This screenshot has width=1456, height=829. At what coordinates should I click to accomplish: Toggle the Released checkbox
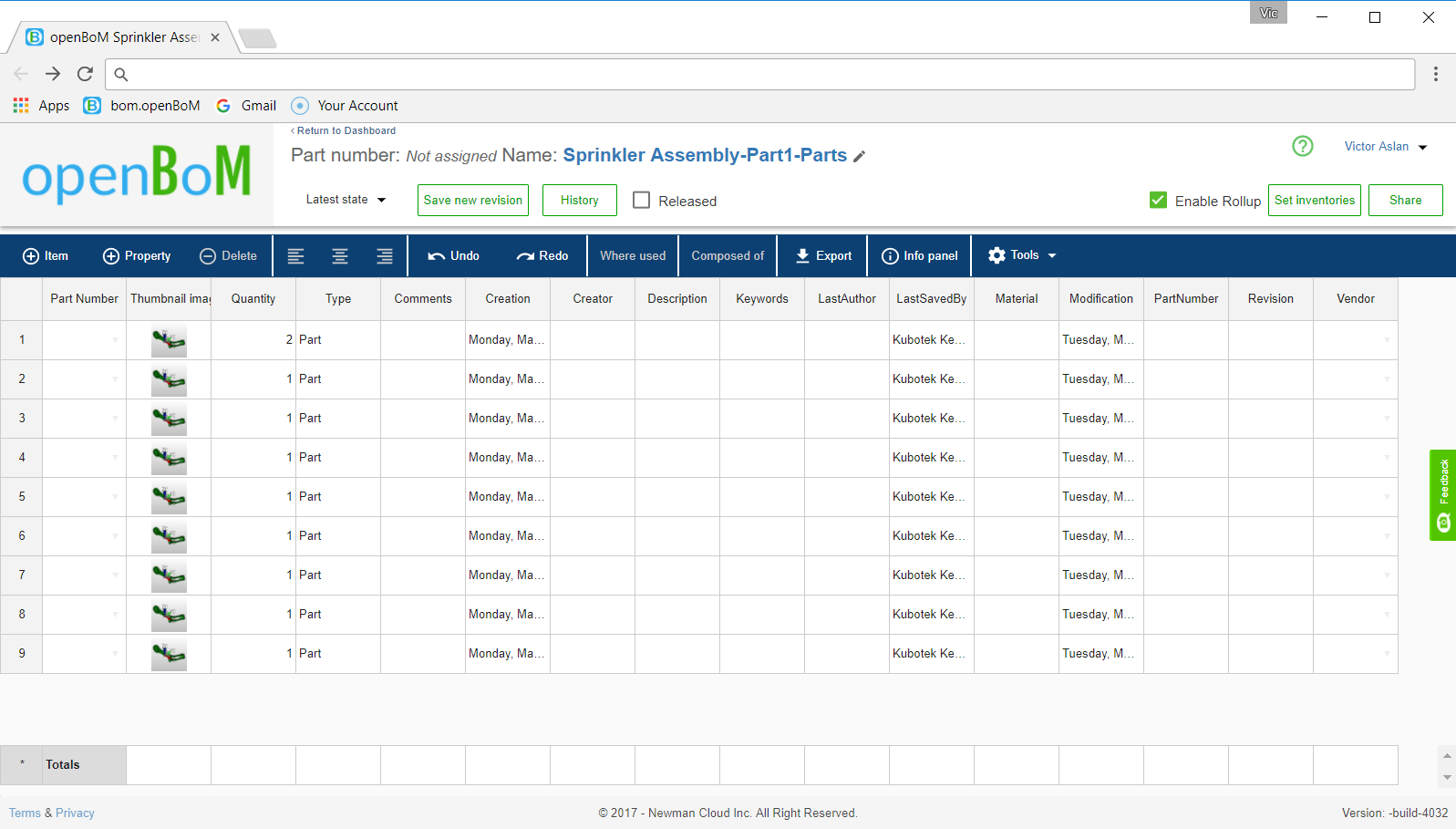pyautogui.click(x=642, y=200)
